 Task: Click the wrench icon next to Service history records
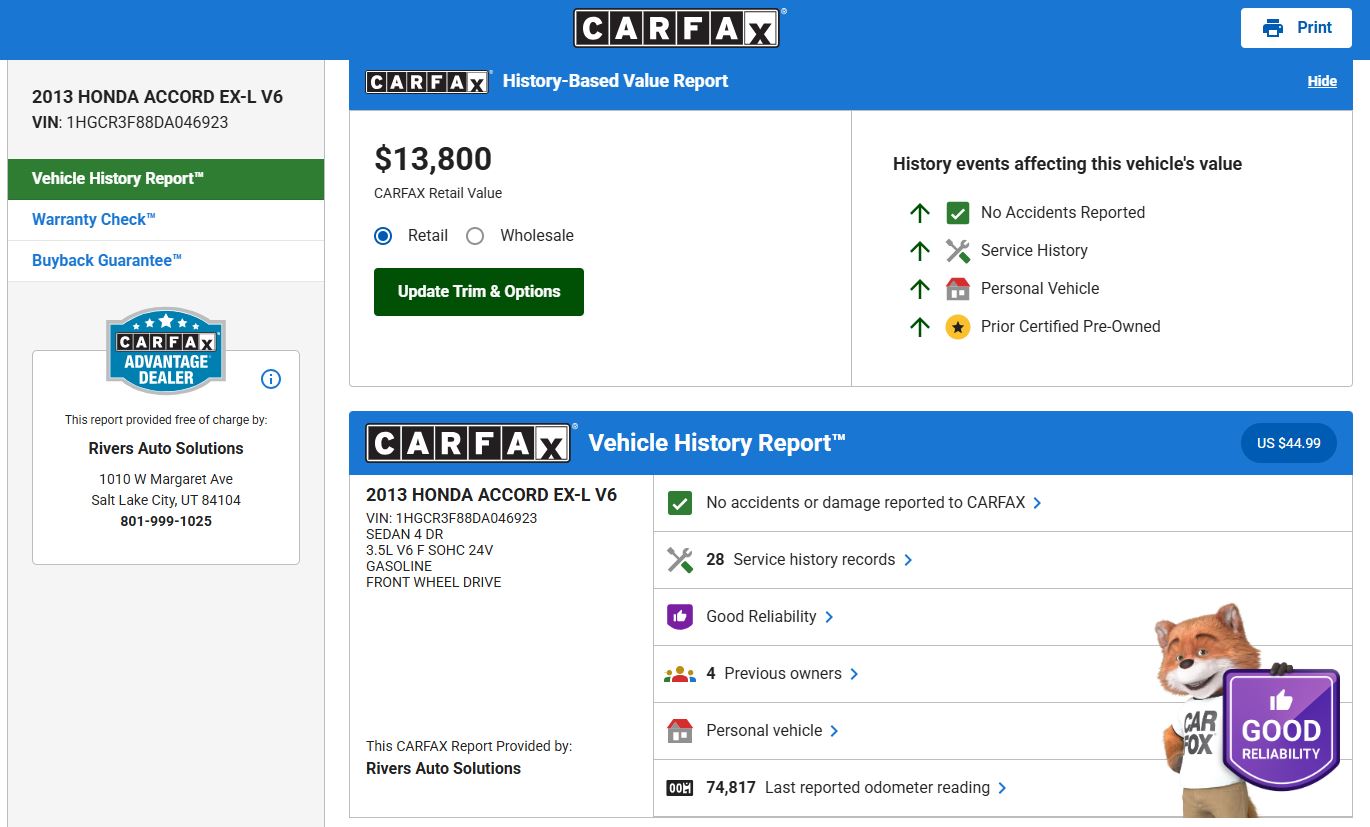point(680,560)
